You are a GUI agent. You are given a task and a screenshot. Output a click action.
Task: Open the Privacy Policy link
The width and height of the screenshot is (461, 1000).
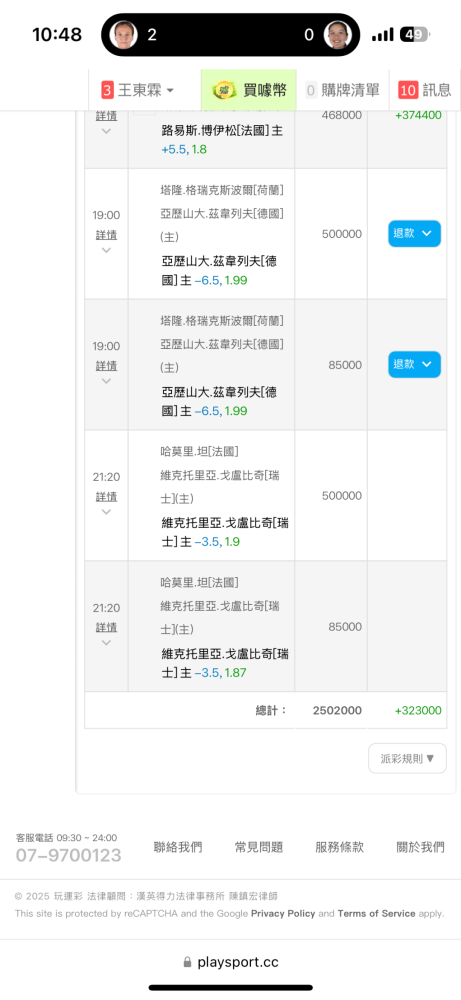(283, 913)
